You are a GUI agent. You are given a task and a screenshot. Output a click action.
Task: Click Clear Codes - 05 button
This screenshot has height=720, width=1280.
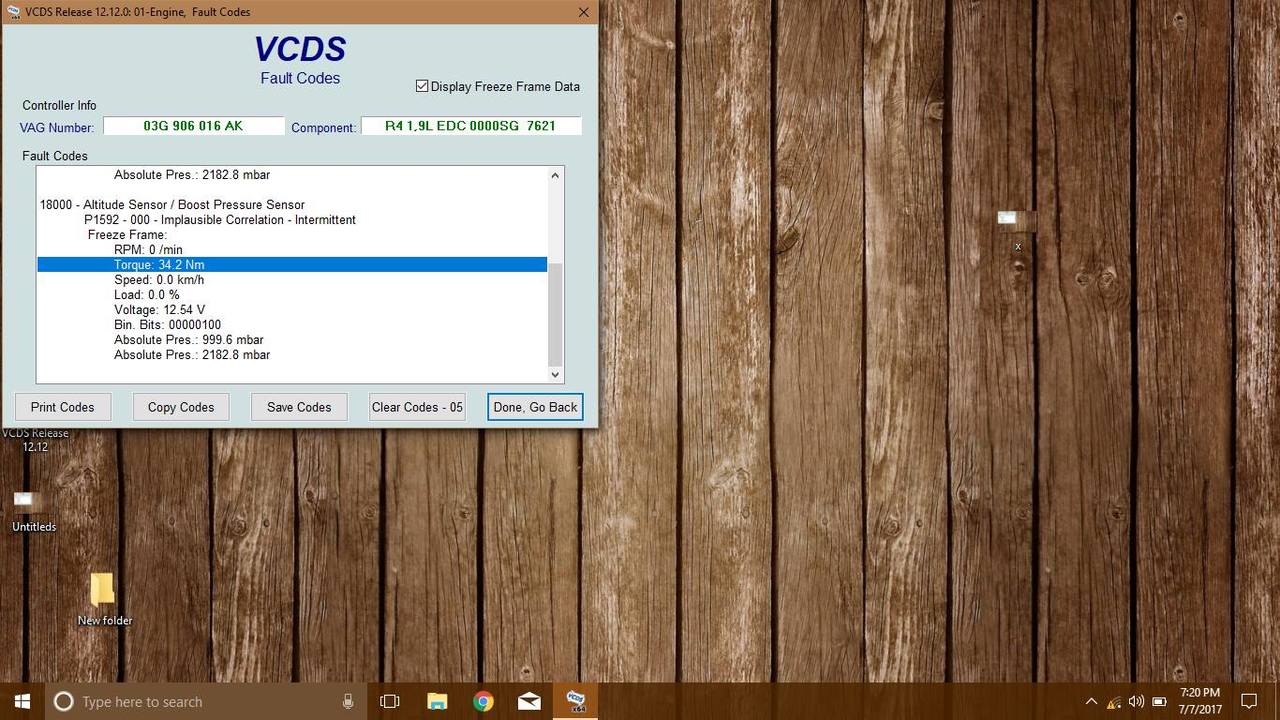click(417, 407)
